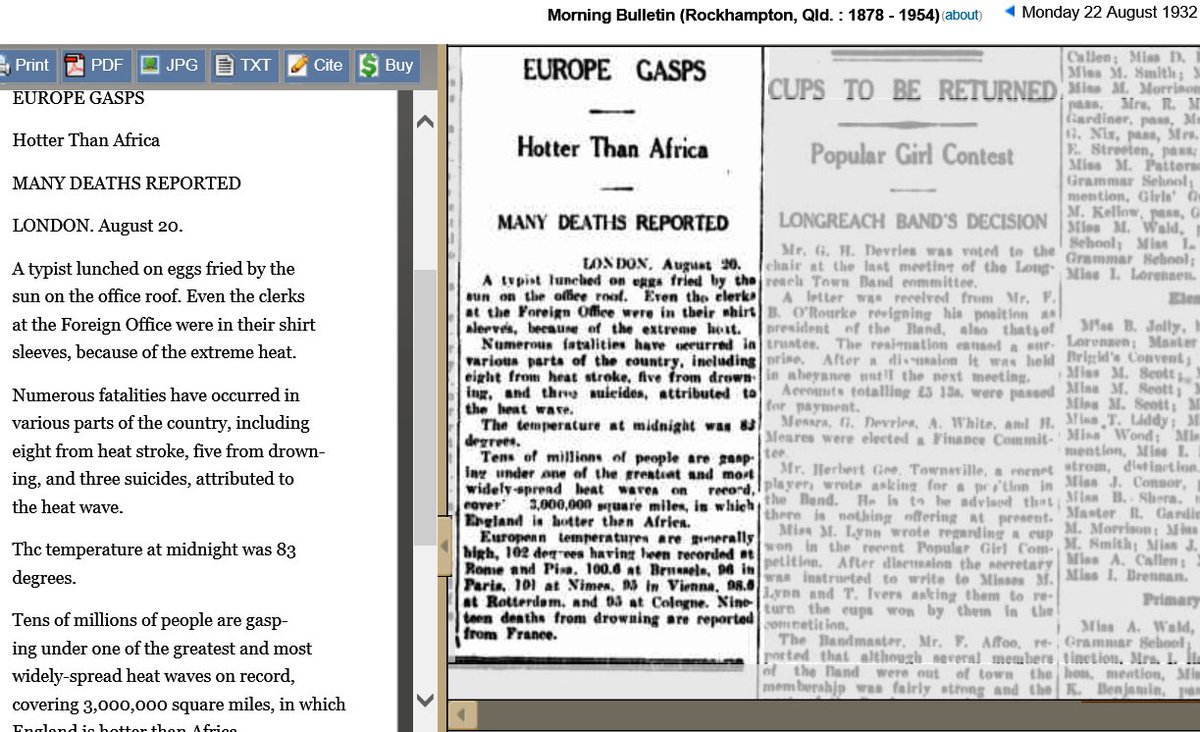Viewport: 1200px width, 732px height.
Task: Download article as JPG
Action: [170, 66]
